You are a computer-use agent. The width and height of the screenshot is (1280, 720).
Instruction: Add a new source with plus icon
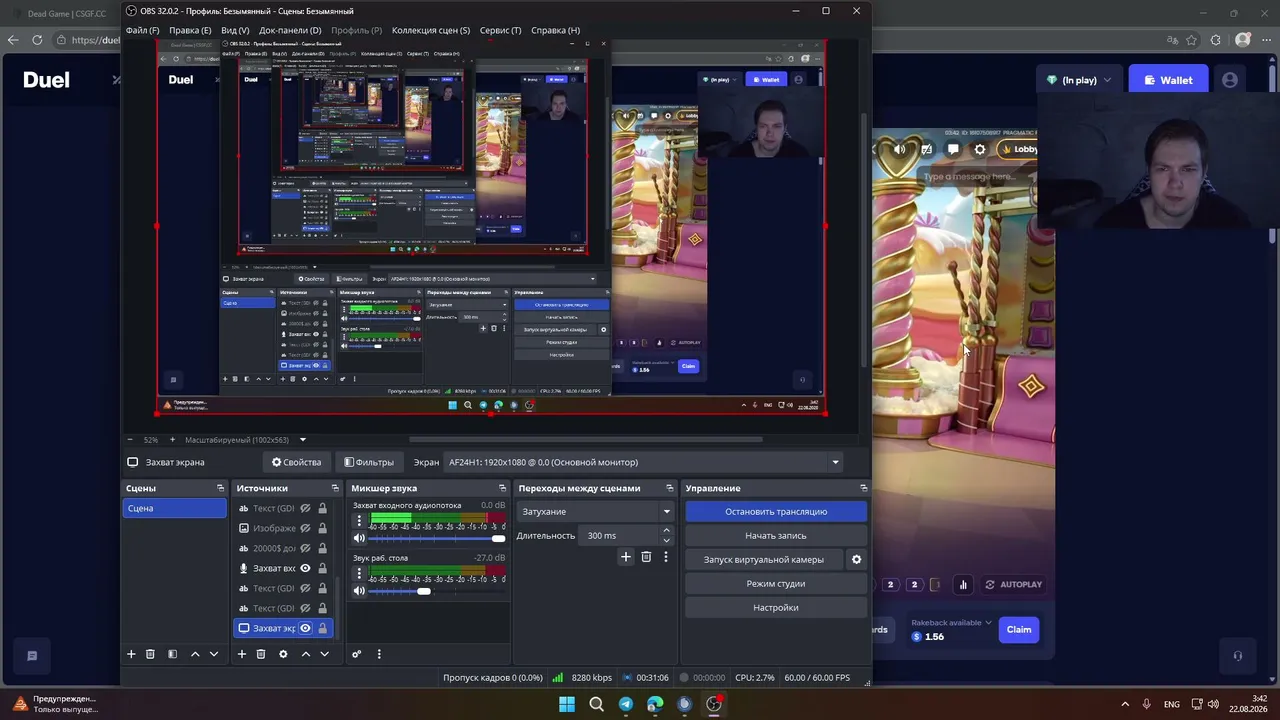(241, 654)
